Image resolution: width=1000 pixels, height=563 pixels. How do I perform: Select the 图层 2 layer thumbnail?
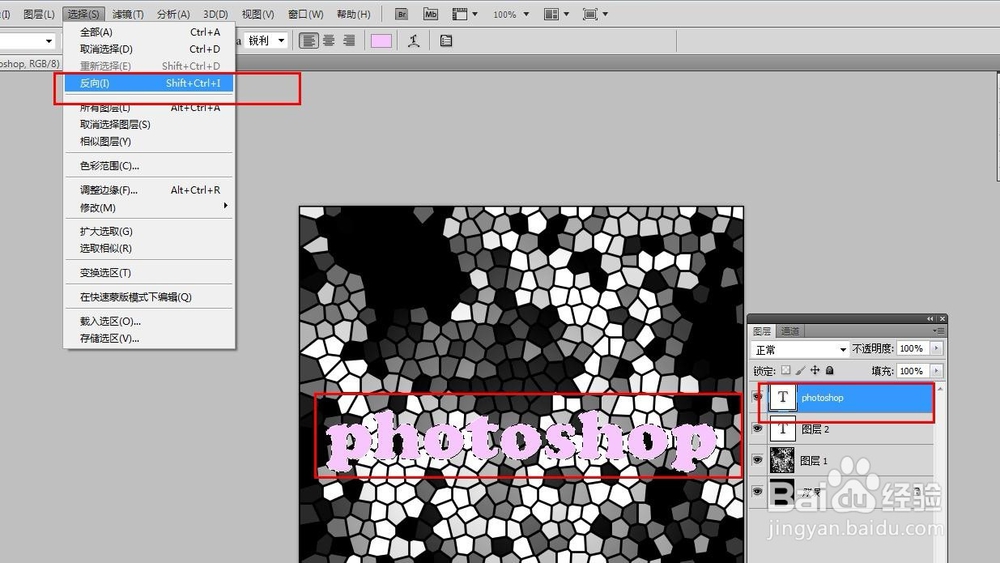[783, 428]
